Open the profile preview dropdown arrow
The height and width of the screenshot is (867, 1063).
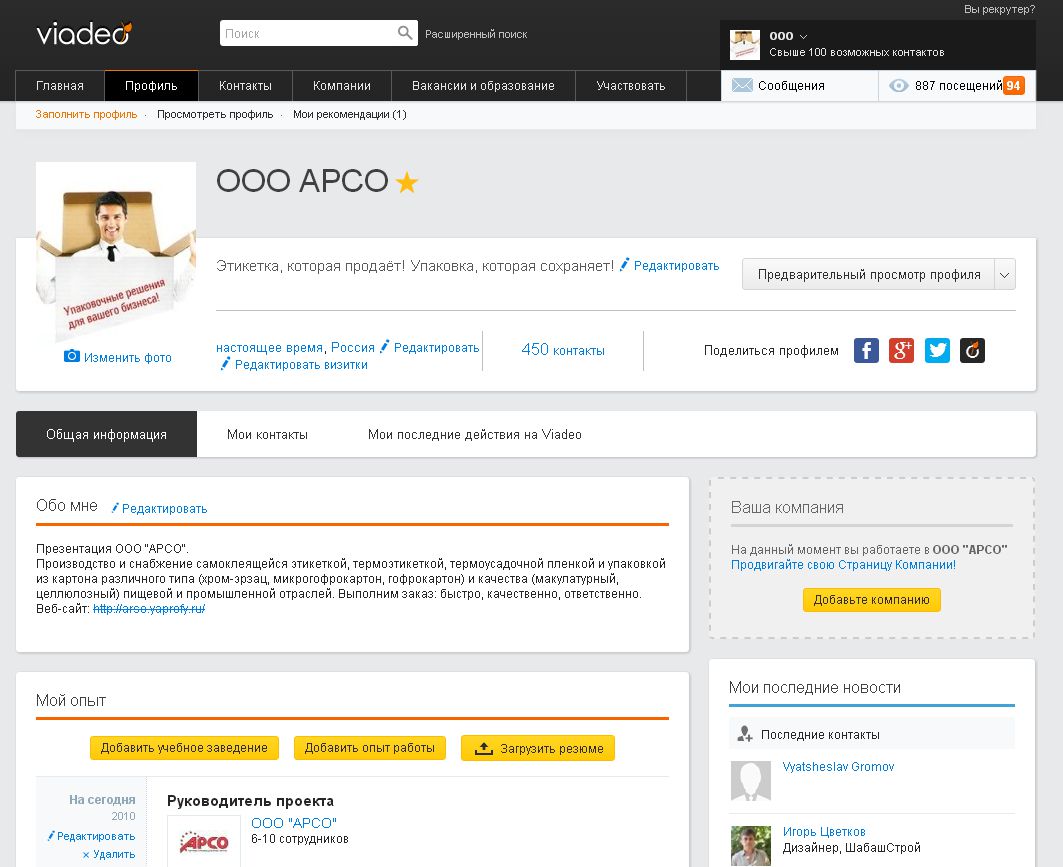1005,275
